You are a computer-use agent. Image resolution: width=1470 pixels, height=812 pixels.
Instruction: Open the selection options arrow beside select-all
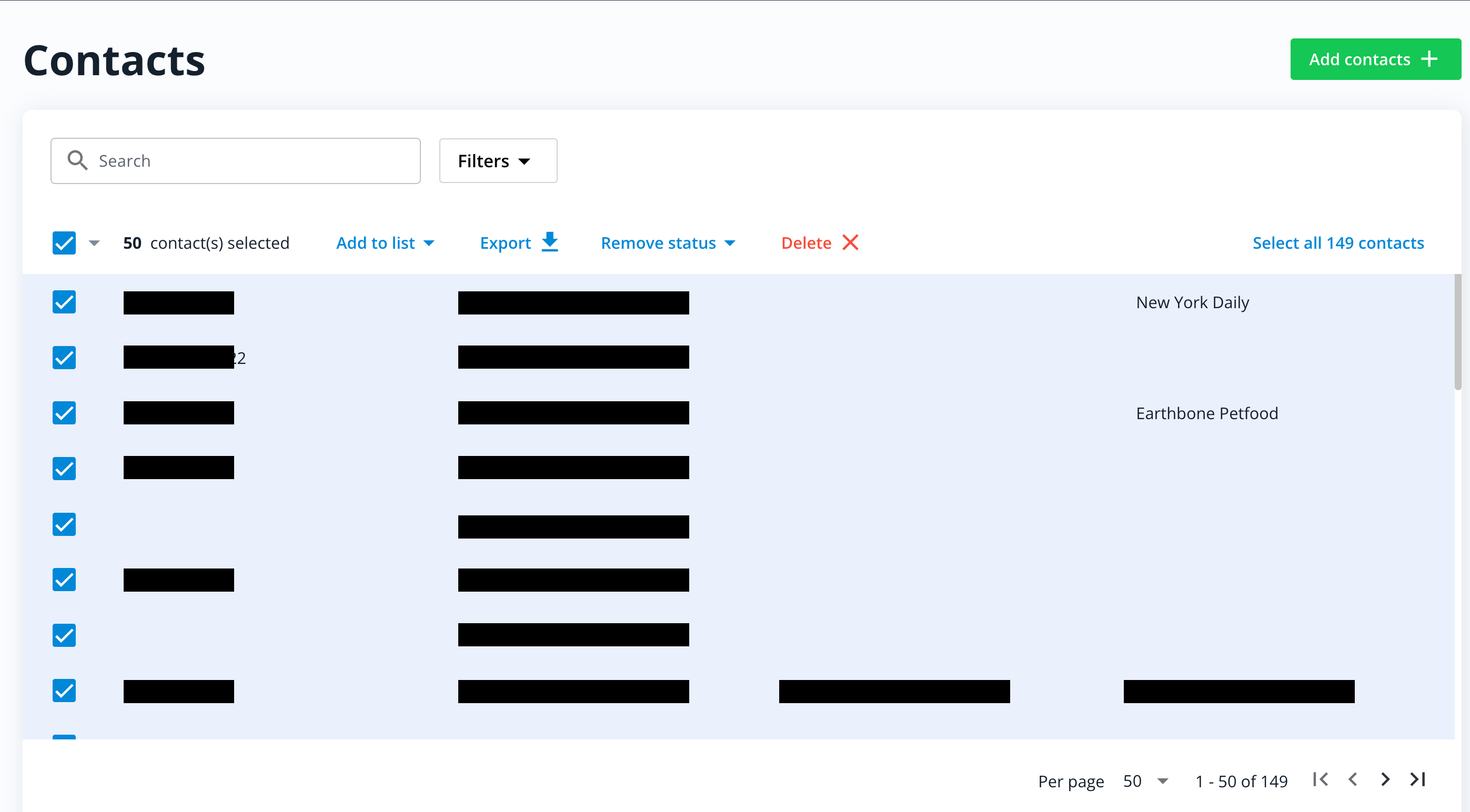click(x=94, y=242)
